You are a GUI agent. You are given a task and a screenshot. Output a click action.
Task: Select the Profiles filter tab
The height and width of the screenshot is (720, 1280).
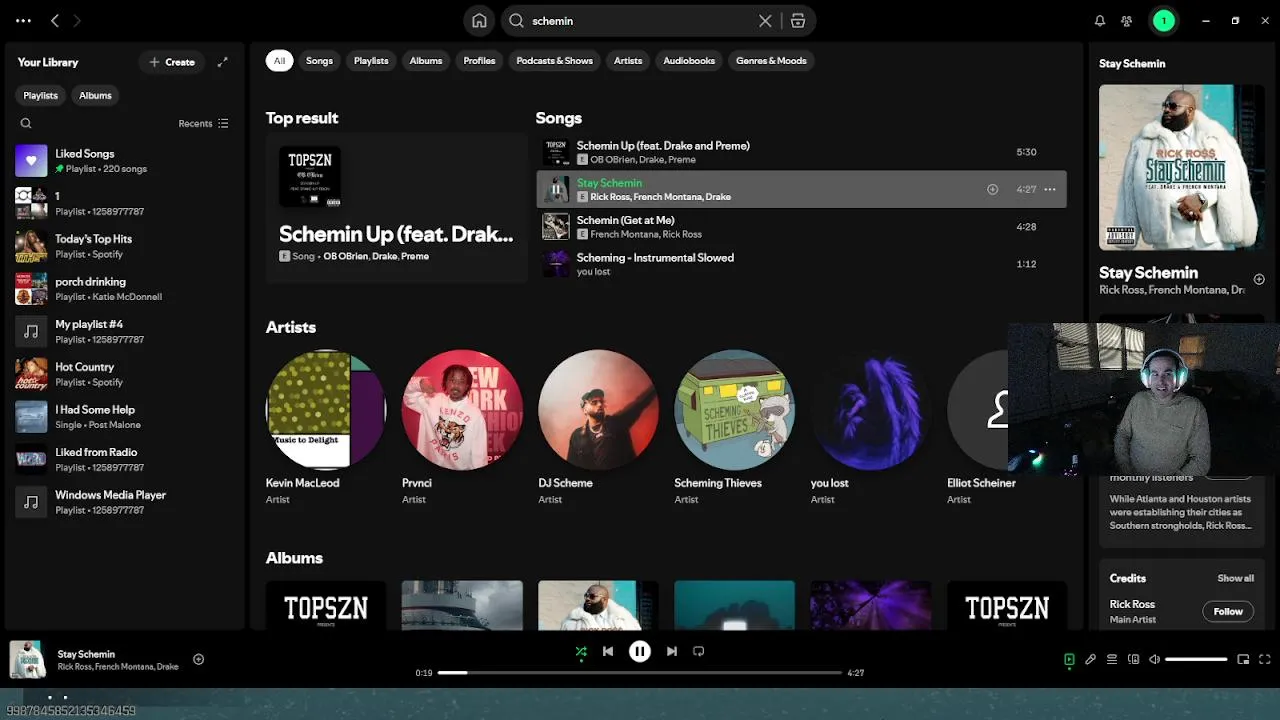(479, 61)
